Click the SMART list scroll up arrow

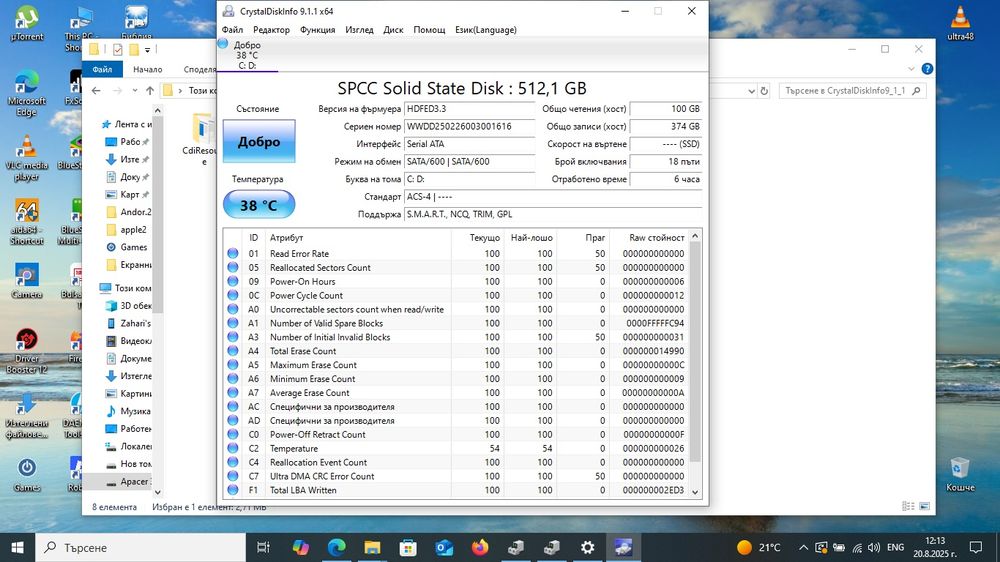pos(695,236)
